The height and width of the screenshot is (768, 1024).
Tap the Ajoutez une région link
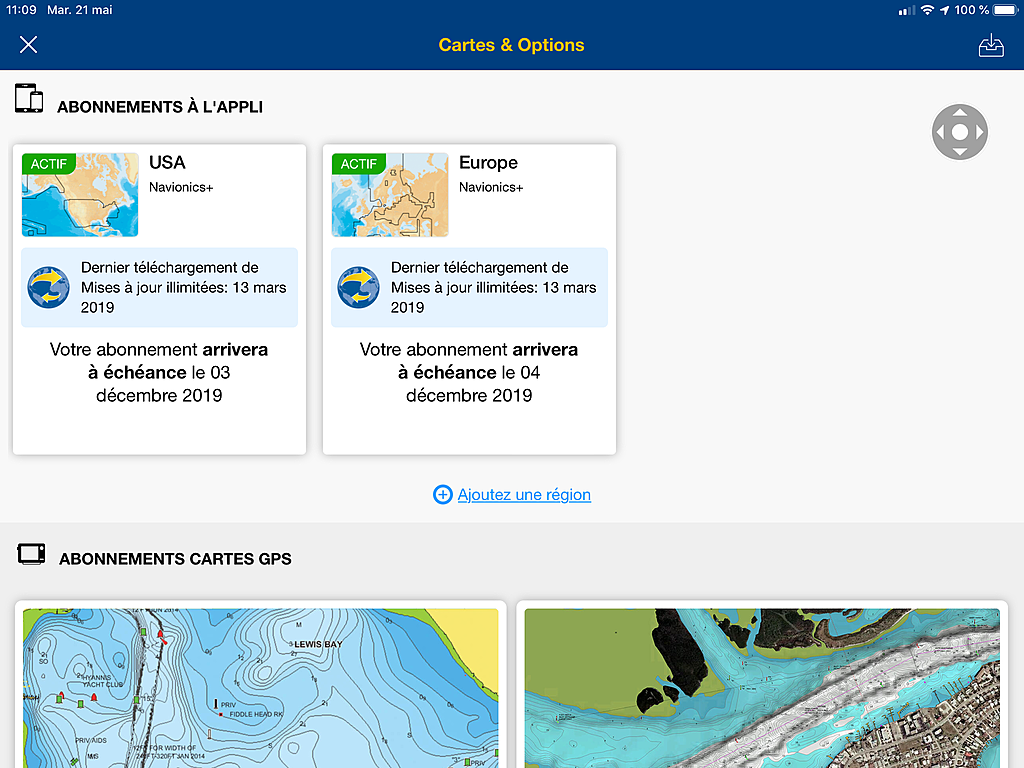[x=524, y=494]
